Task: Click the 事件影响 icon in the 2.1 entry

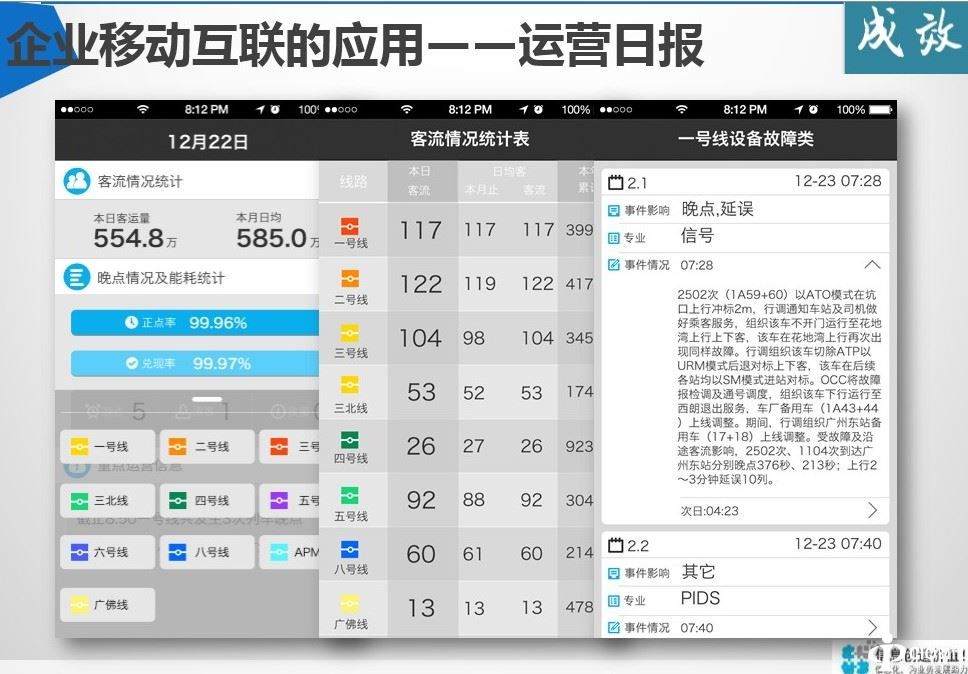Action: (x=614, y=210)
